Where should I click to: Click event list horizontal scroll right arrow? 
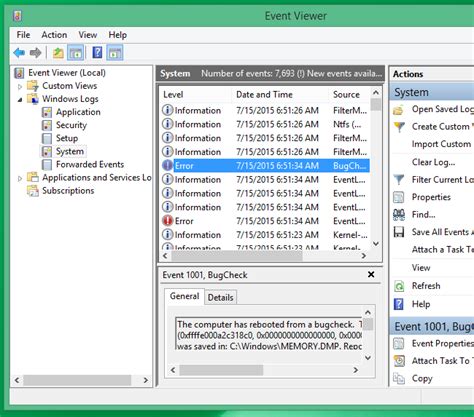pos(364,256)
